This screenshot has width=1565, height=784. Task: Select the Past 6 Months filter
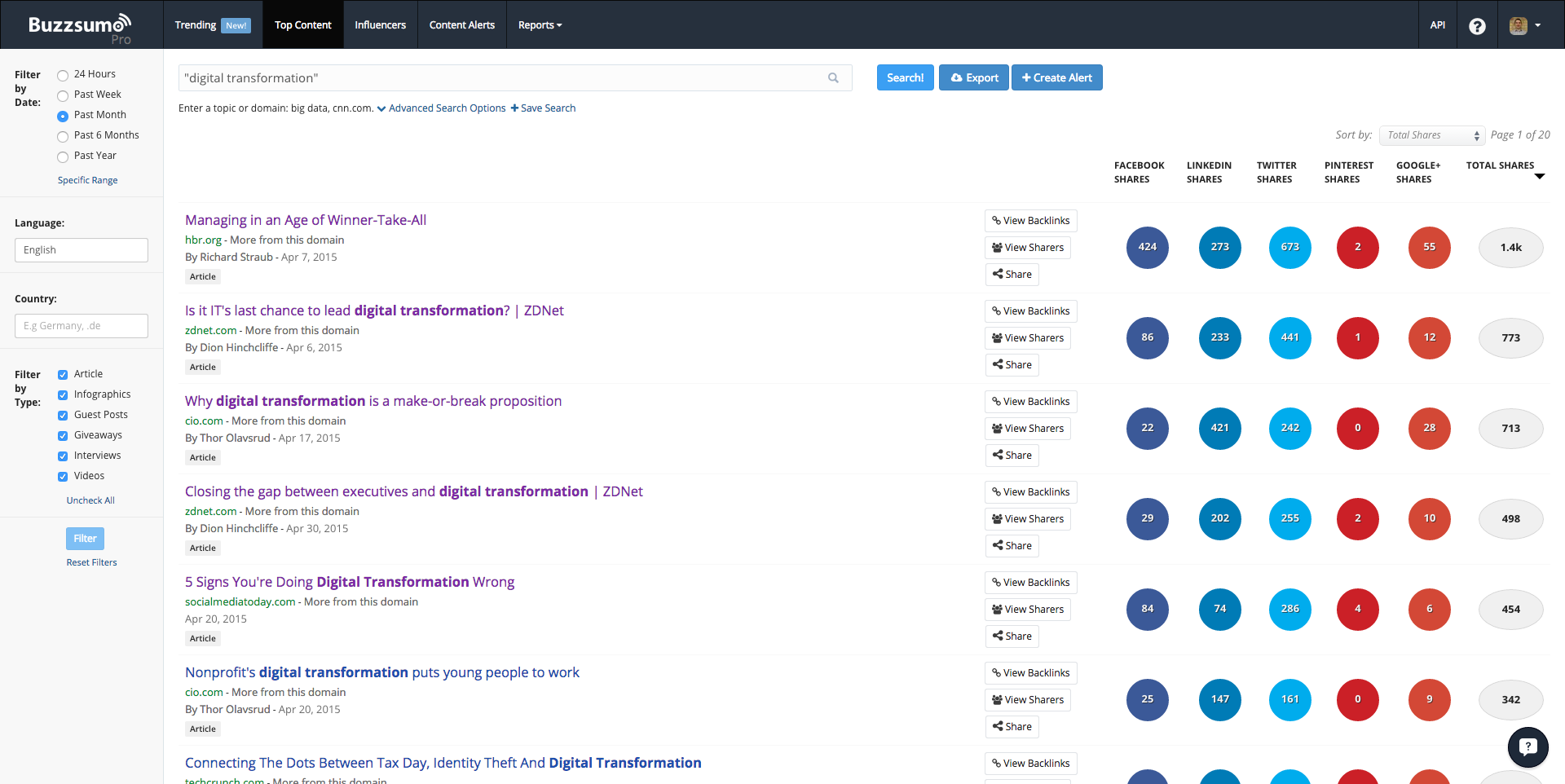pyautogui.click(x=63, y=136)
